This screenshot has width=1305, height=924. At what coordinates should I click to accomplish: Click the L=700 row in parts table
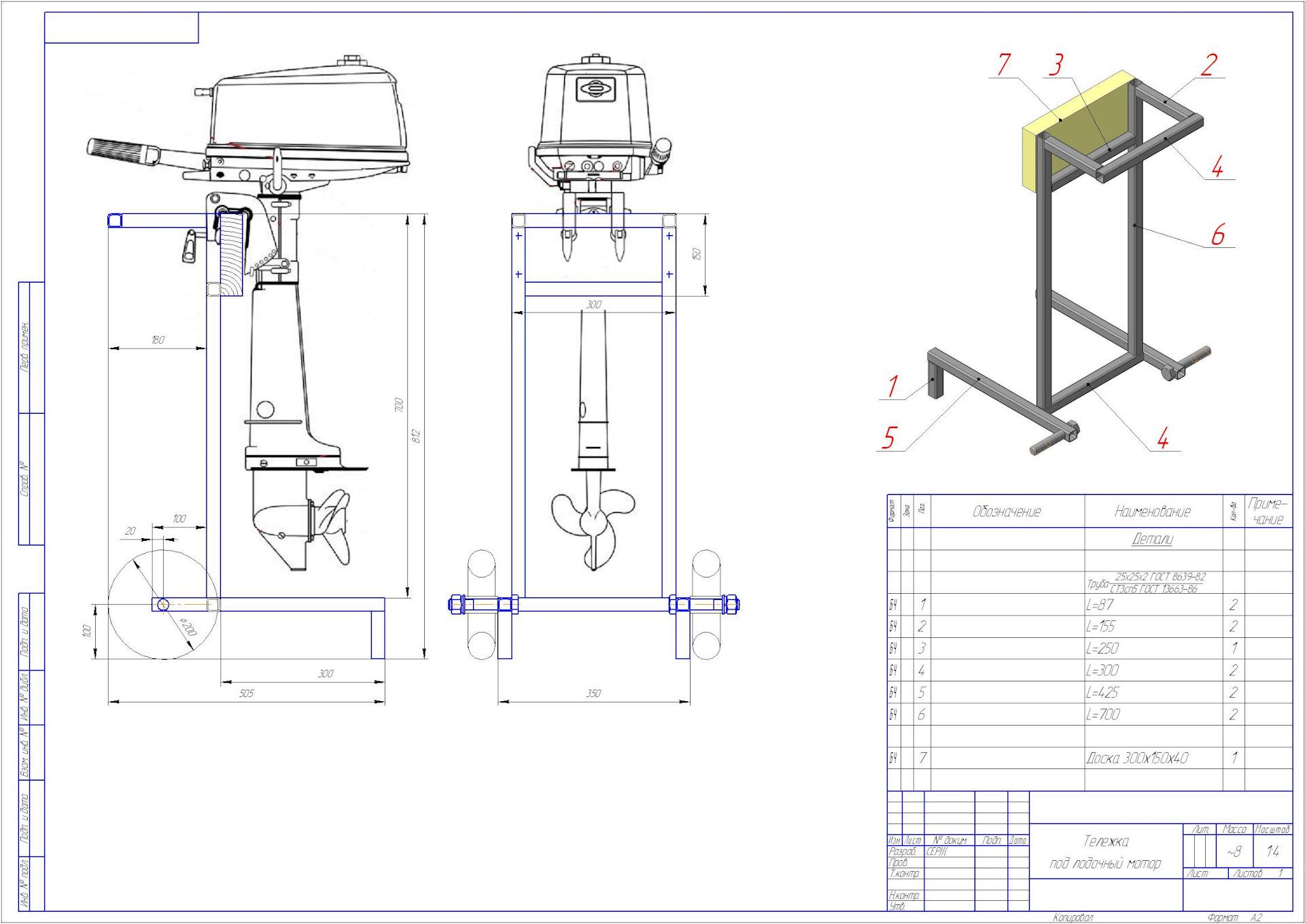(1102, 715)
